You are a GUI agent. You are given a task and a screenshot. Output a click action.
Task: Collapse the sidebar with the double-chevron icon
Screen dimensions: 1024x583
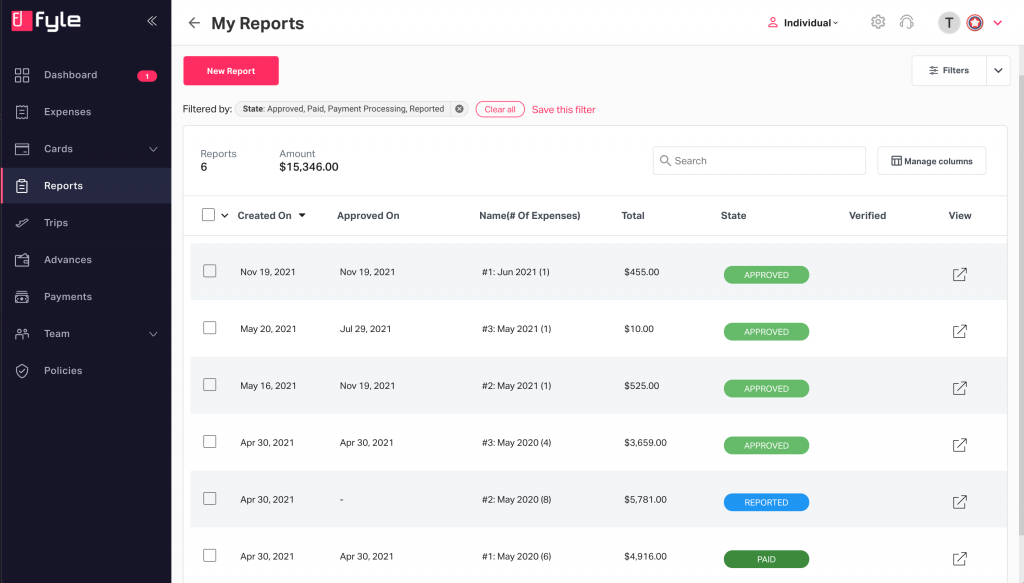click(152, 20)
